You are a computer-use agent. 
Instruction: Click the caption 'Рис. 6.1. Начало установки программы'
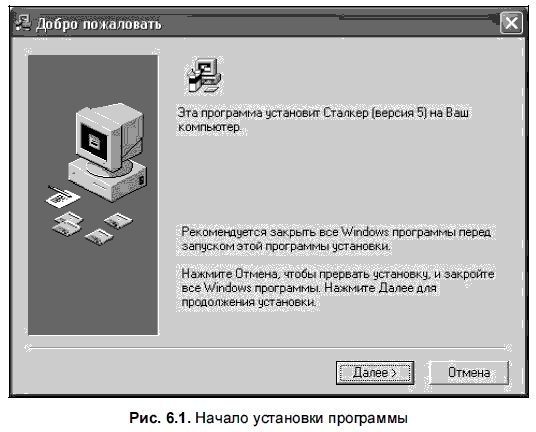[x=268, y=418]
